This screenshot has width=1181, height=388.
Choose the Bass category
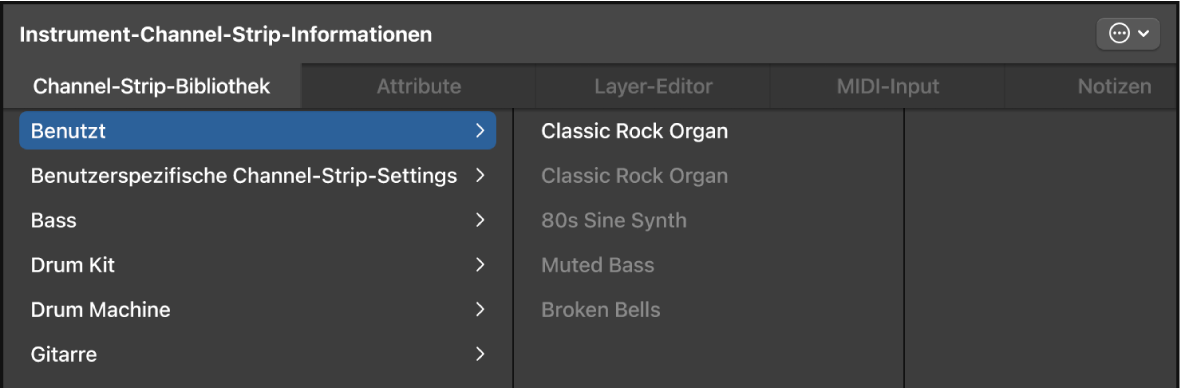(x=257, y=221)
